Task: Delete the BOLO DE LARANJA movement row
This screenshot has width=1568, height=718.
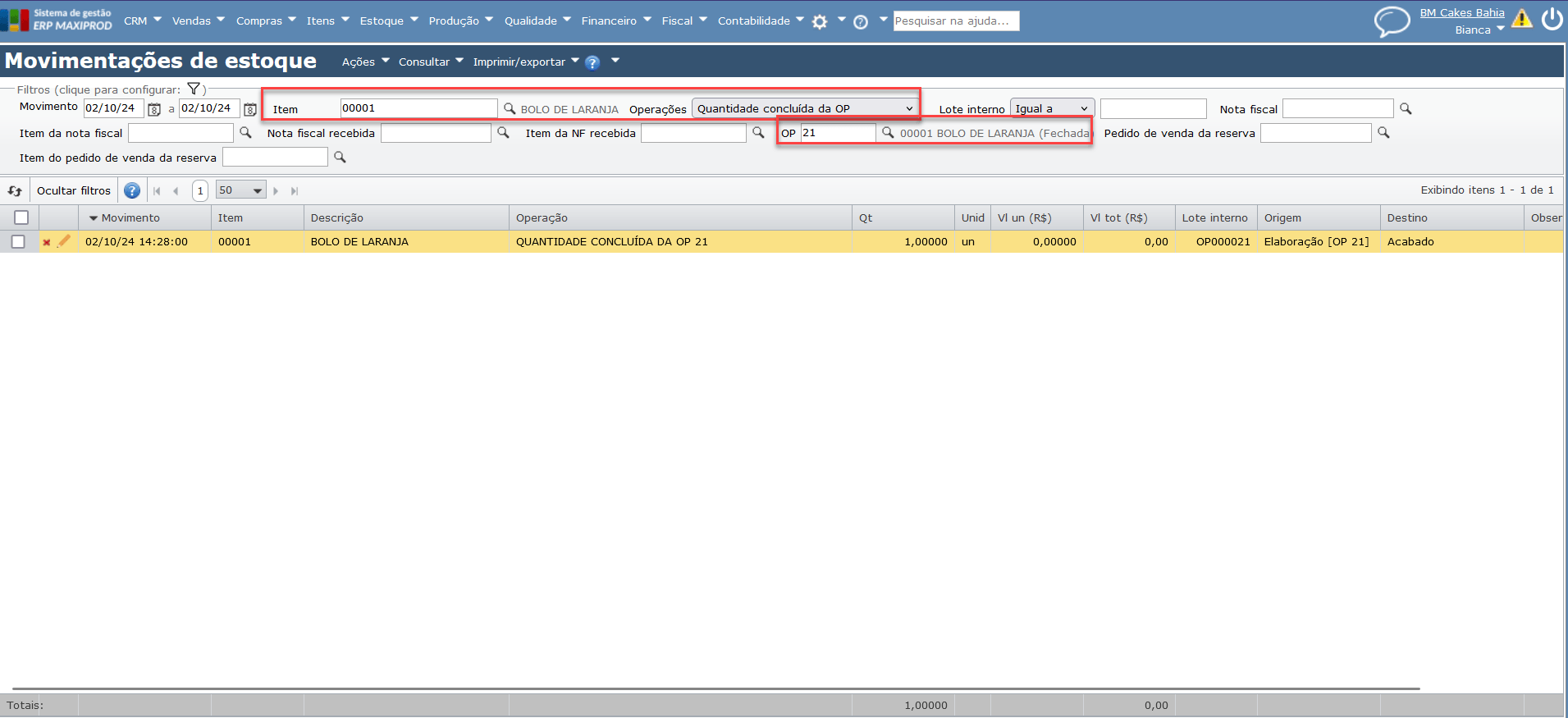Action: pos(47,242)
